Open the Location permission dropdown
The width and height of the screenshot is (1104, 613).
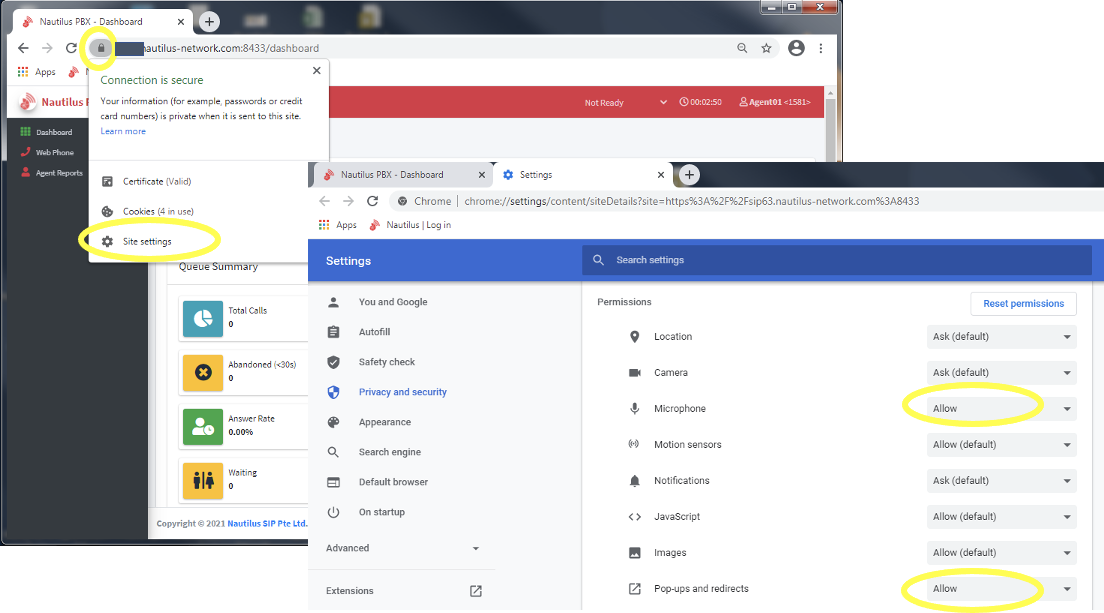(1001, 336)
